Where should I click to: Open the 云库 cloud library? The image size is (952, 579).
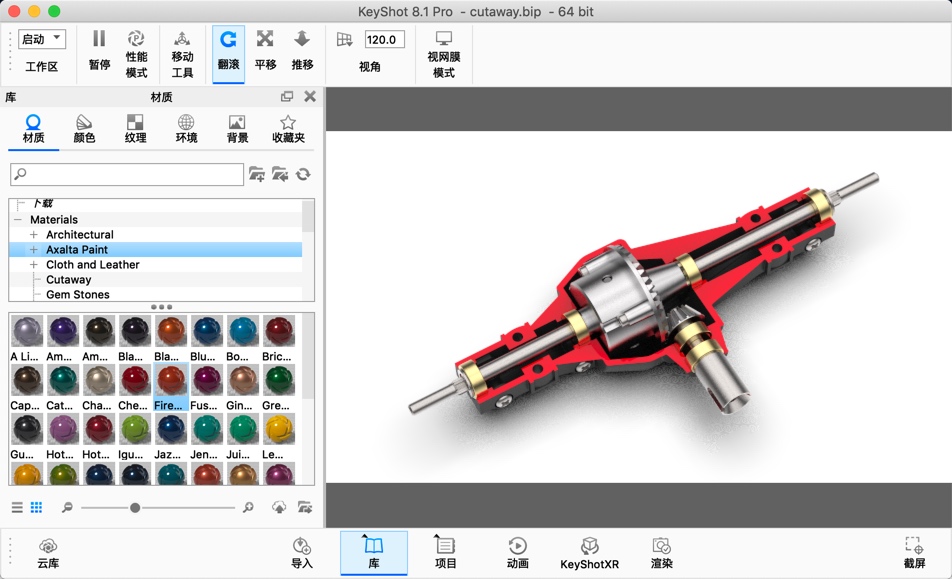tap(48, 553)
